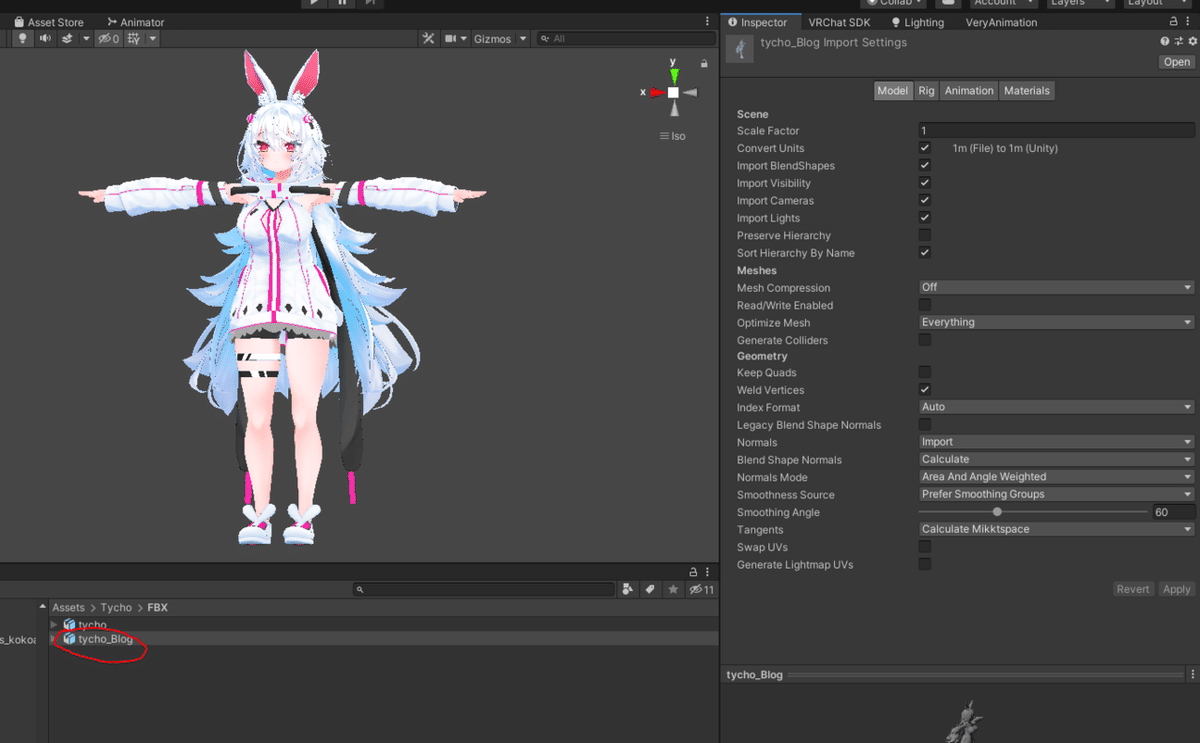Toggle scene lighting bulb icon
This screenshot has height=743, width=1200.
[x=23, y=38]
